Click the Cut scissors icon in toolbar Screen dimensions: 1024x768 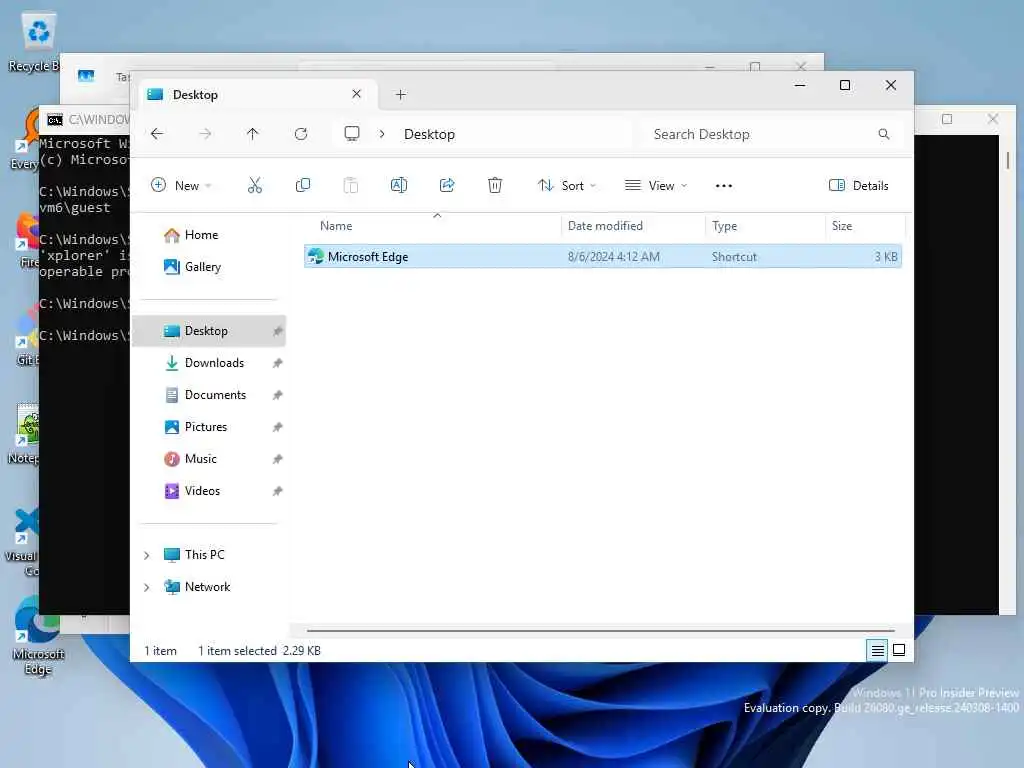pos(255,185)
